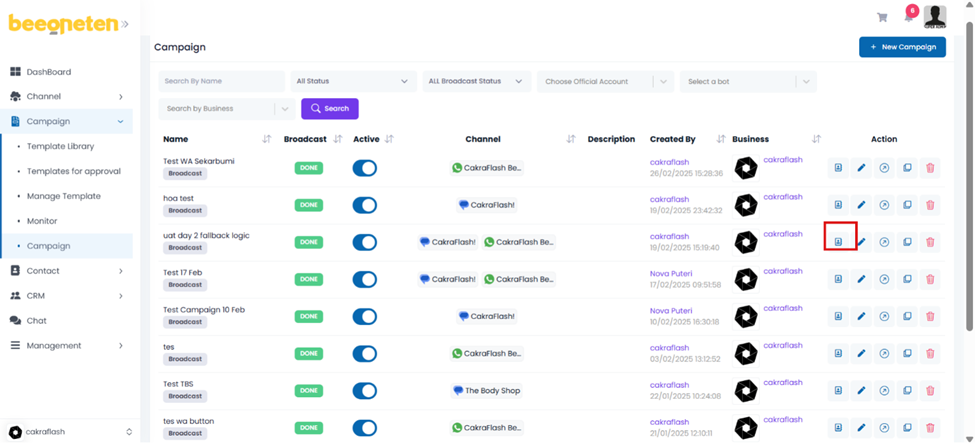975x443 pixels.
Task: Delete the Test TBS campaign
Action: pyautogui.click(x=930, y=391)
